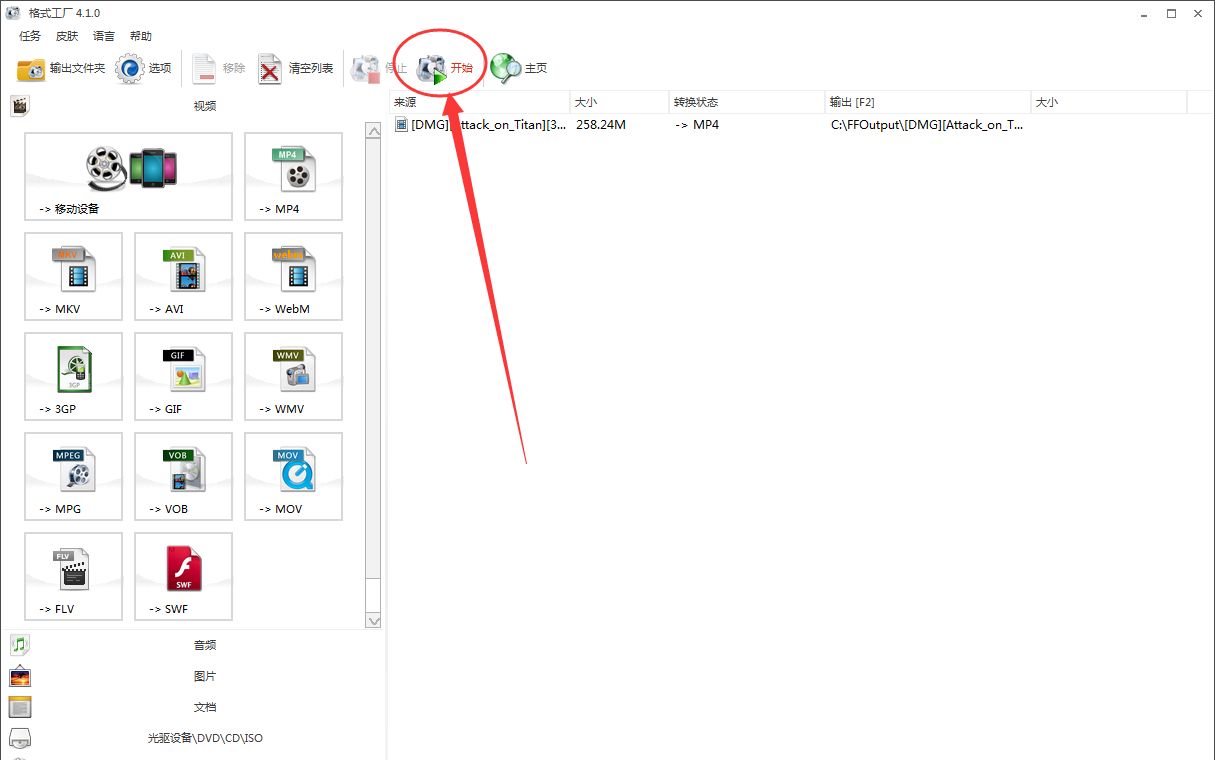This screenshot has height=760, width=1215.
Task: Click the 开始 (Start) conversion button
Action: pyautogui.click(x=445, y=68)
